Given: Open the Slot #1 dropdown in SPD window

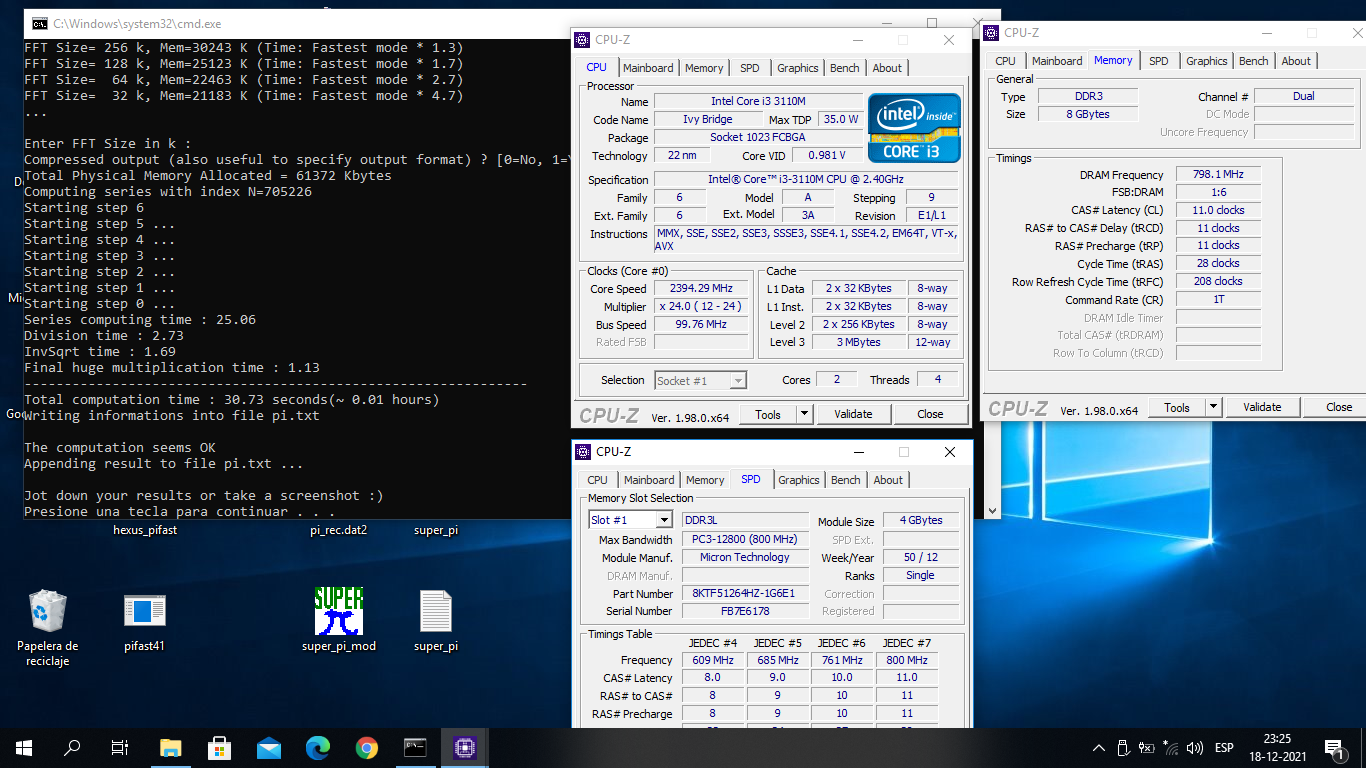Looking at the screenshot, I should [x=664, y=520].
